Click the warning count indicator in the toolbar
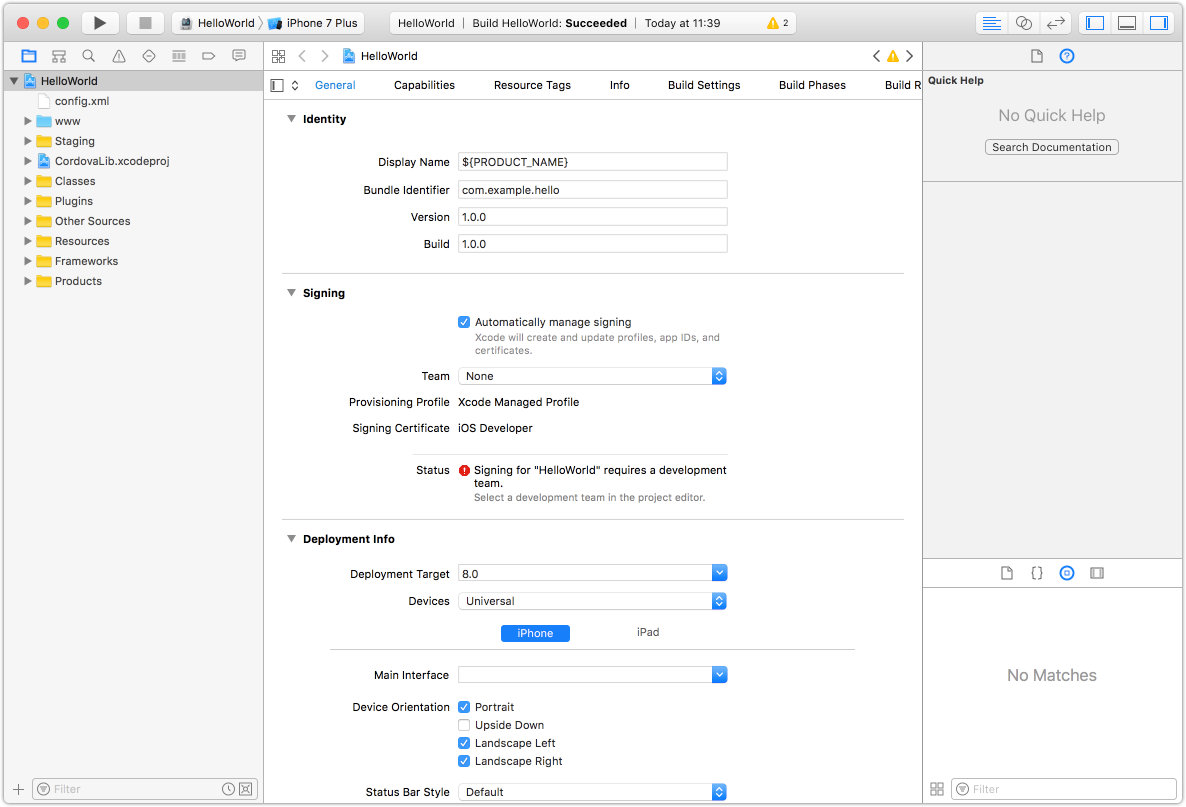 click(x=778, y=23)
